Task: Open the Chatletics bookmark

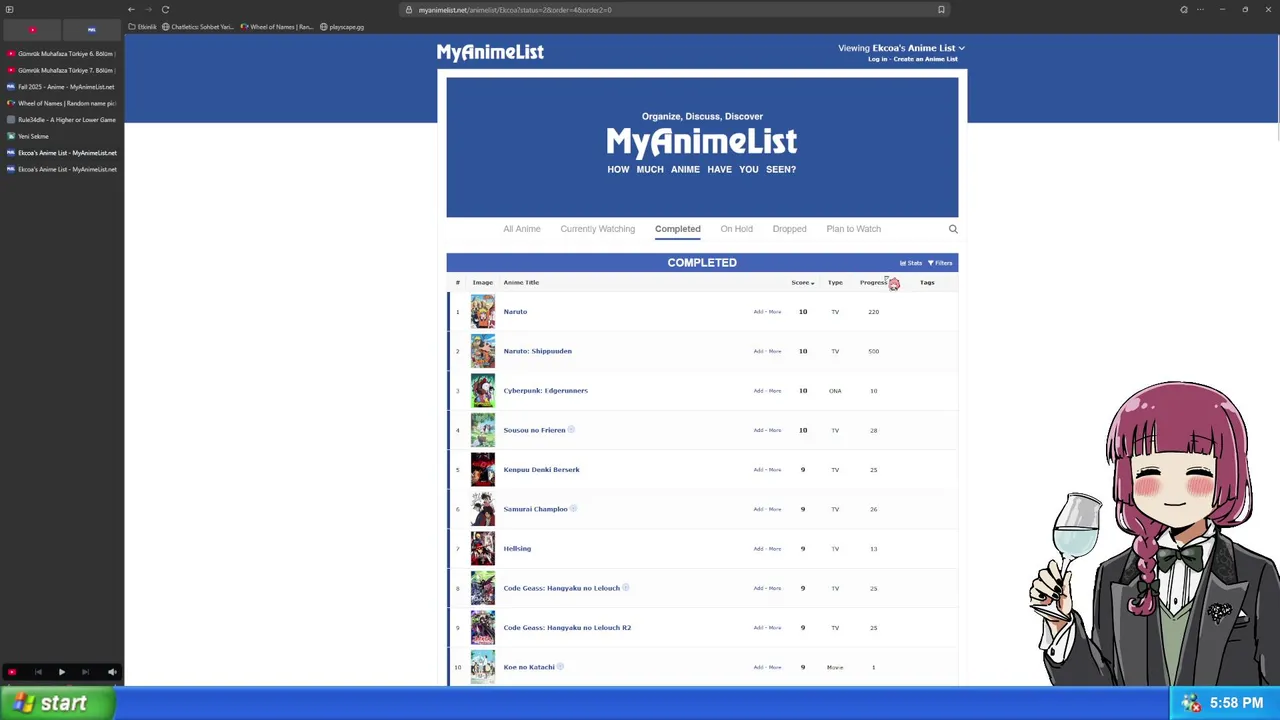Action: click(197, 27)
